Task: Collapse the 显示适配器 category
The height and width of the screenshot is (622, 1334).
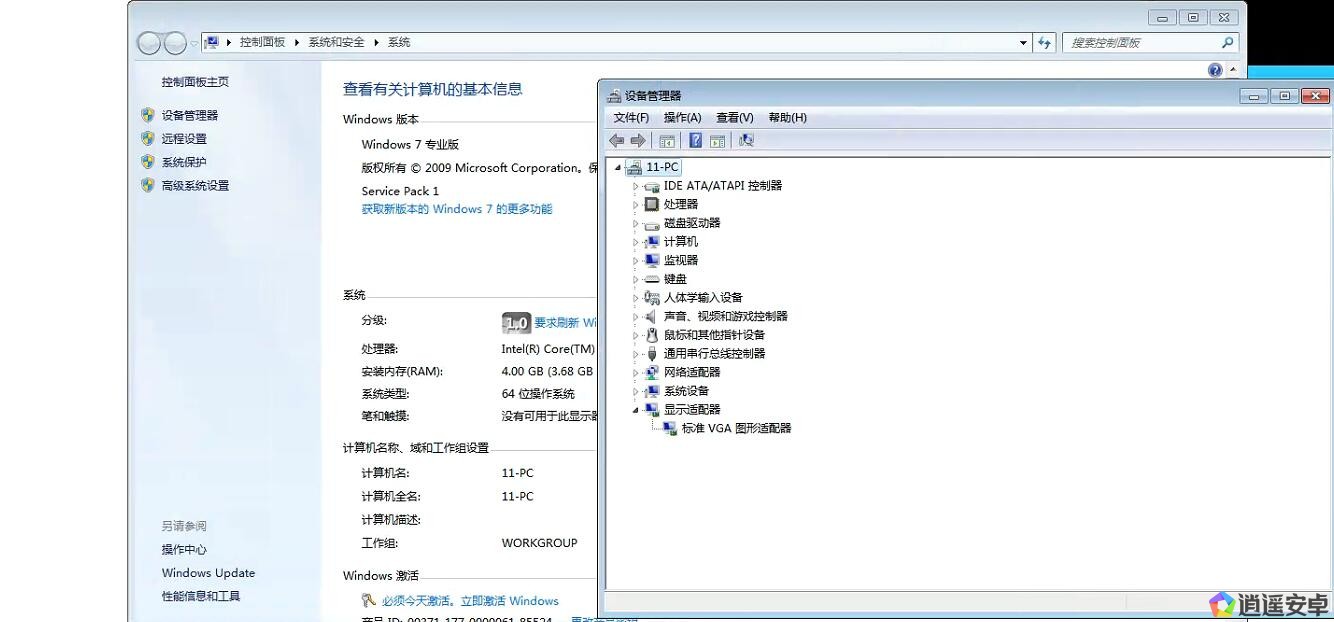Action: 635,410
